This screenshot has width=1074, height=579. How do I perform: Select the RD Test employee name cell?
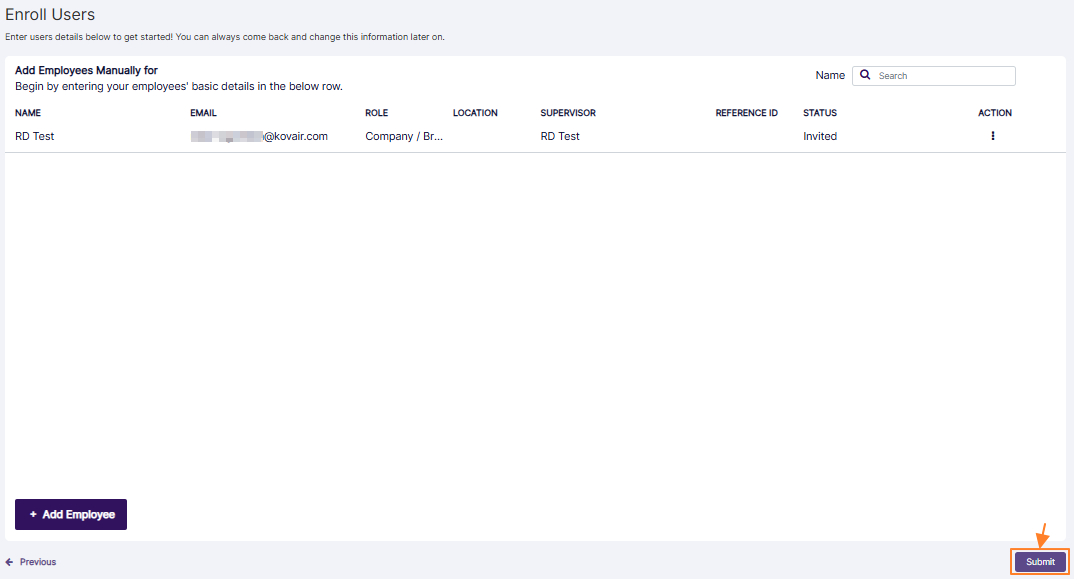click(35, 136)
